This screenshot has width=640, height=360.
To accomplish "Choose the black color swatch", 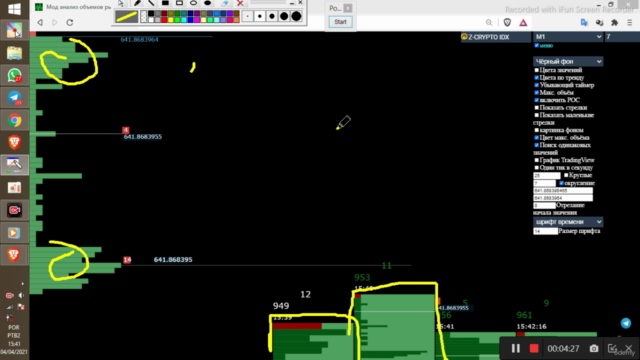I will pos(151,14).
